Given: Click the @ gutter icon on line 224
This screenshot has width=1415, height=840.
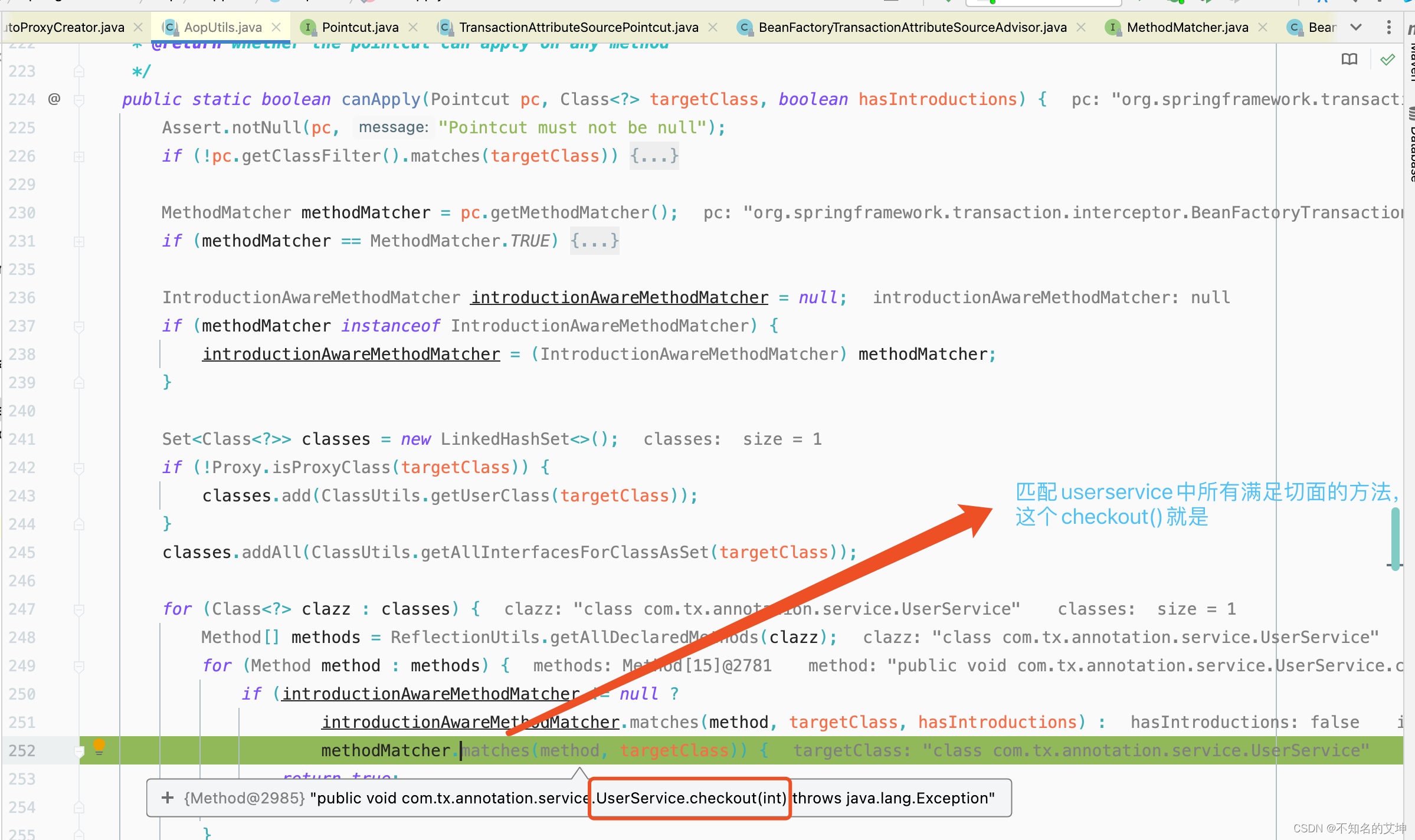Looking at the screenshot, I should (x=54, y=99).
